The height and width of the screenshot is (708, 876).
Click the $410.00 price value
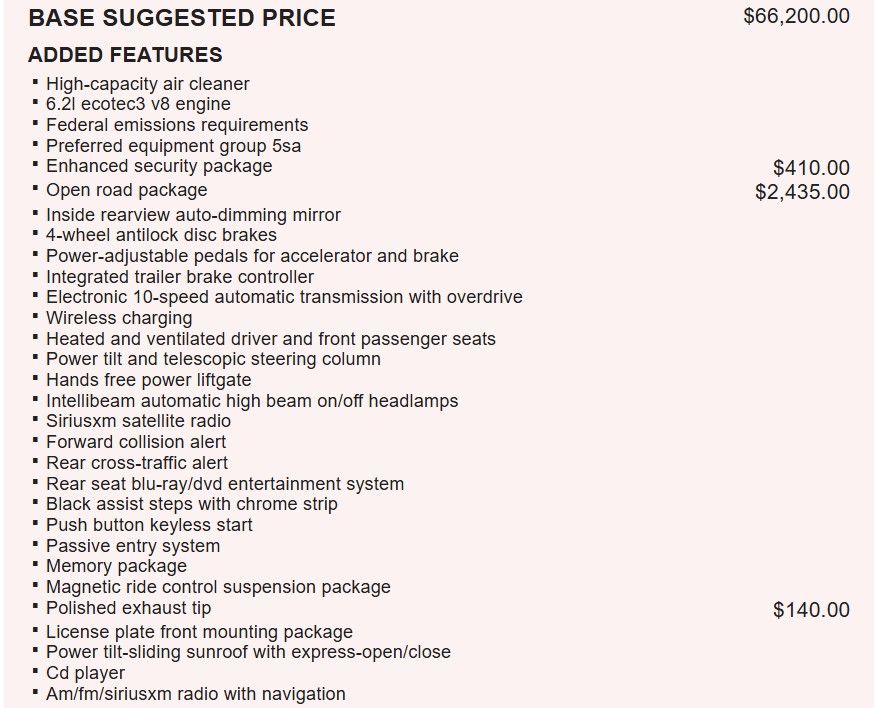click(811, 168)
